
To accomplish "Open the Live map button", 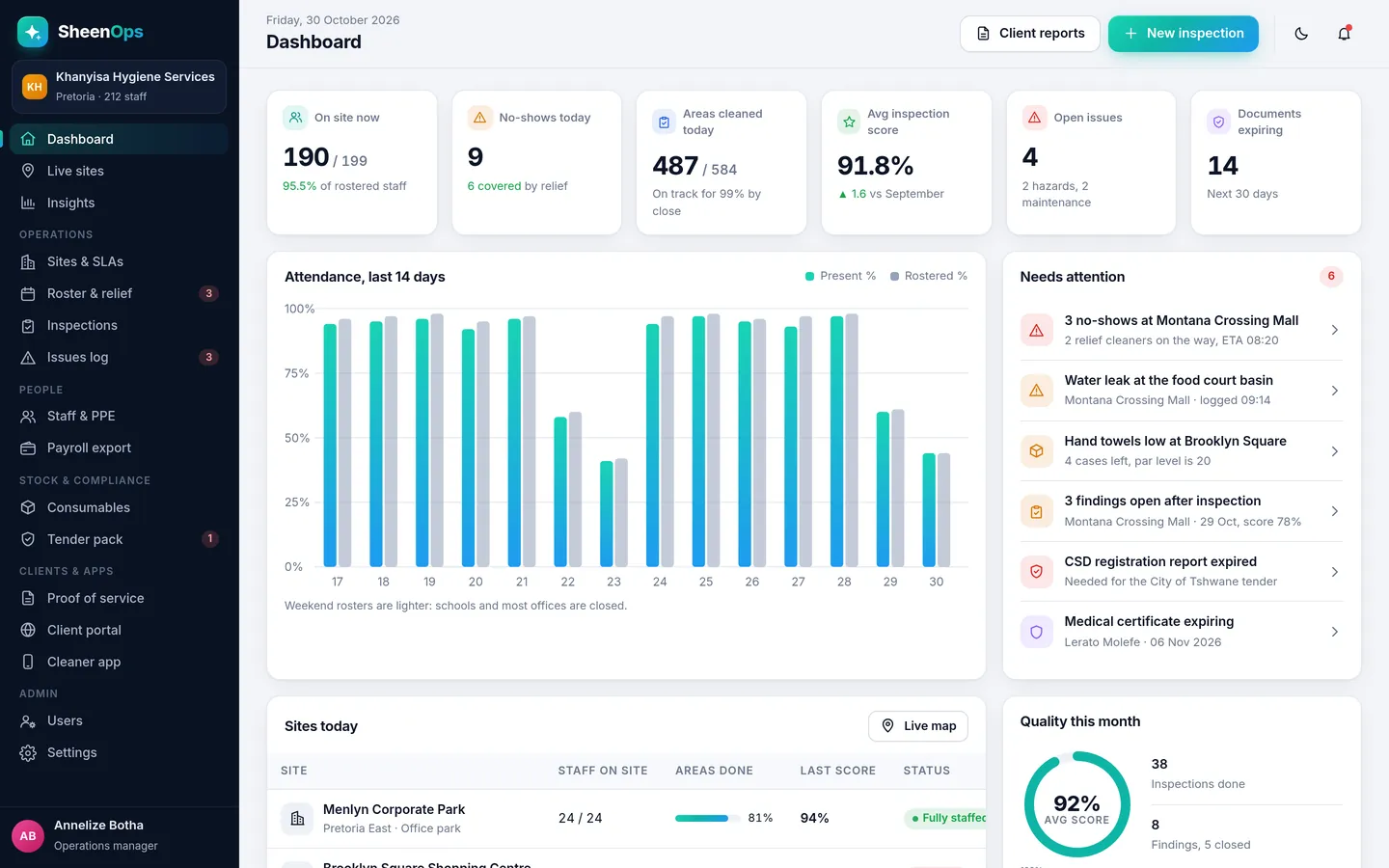I will (x=918, y=726).
